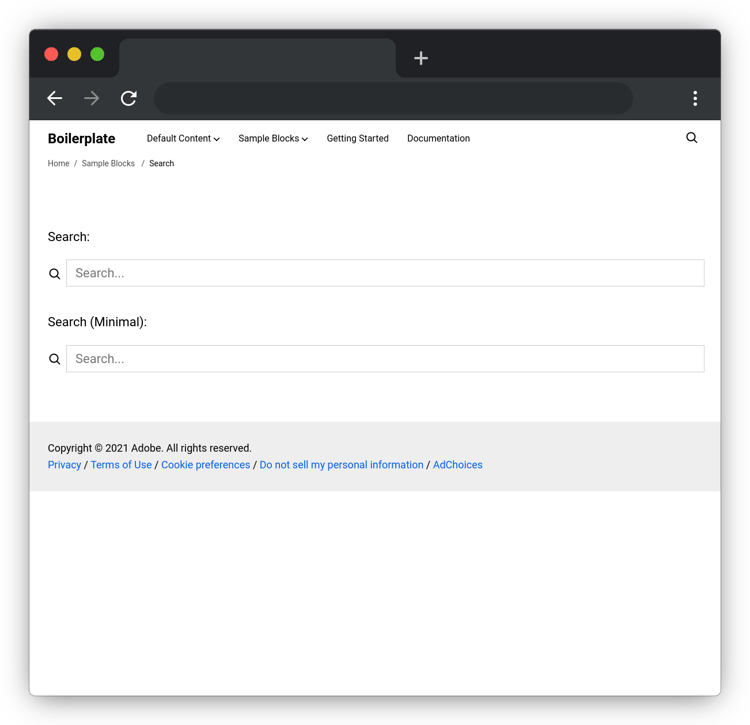Open Sample Blocks breadcrumb link
Image resolution: width=750 pixels, height=725 pixels.
tap(108, 164)
